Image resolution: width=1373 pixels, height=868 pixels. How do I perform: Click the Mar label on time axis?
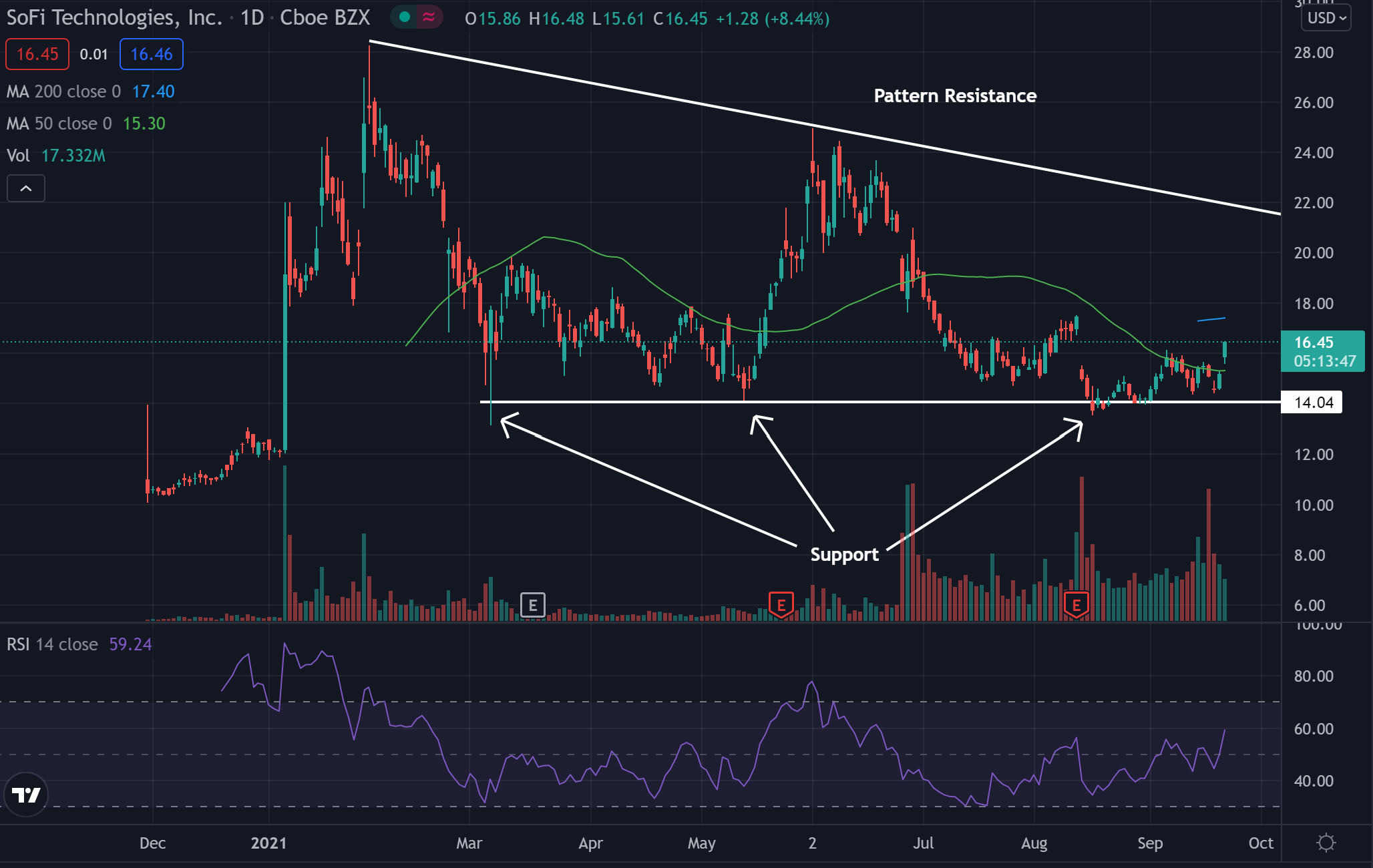469,843
